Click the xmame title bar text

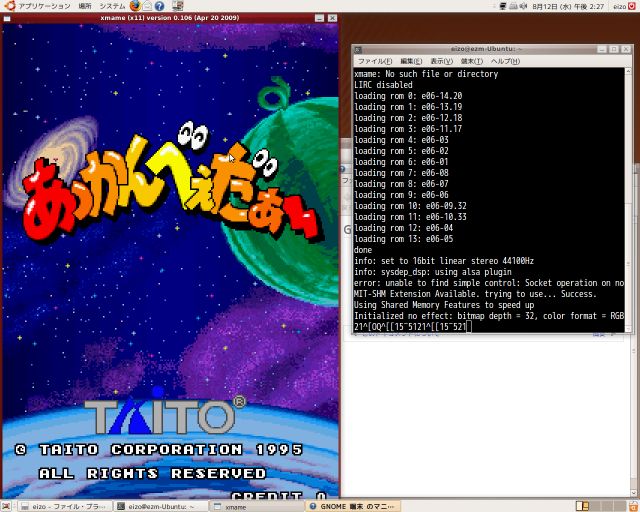point(170,18)
